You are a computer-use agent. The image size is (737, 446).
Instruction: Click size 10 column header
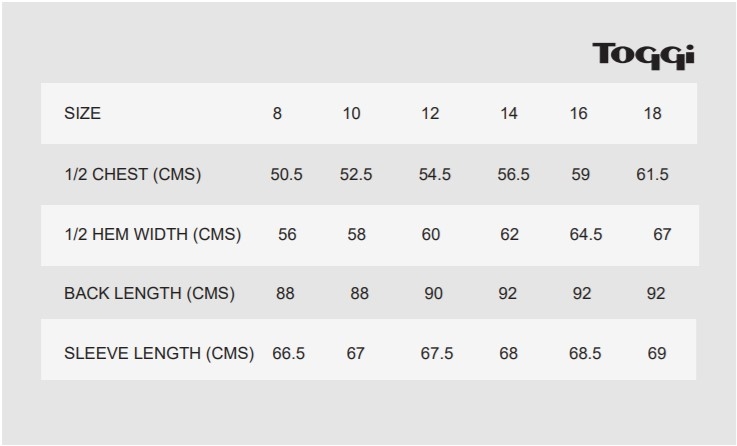pos(352,113)
